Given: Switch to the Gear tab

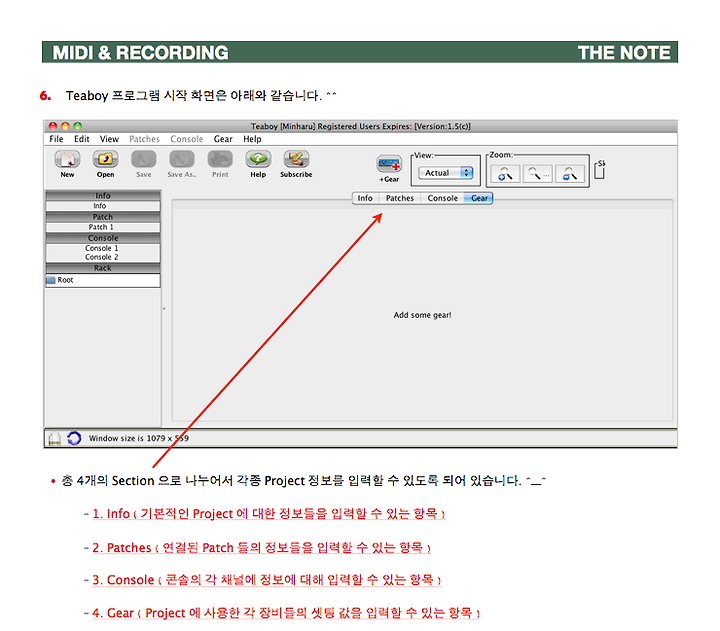Looking at the screenshot, I should (479, 198).
